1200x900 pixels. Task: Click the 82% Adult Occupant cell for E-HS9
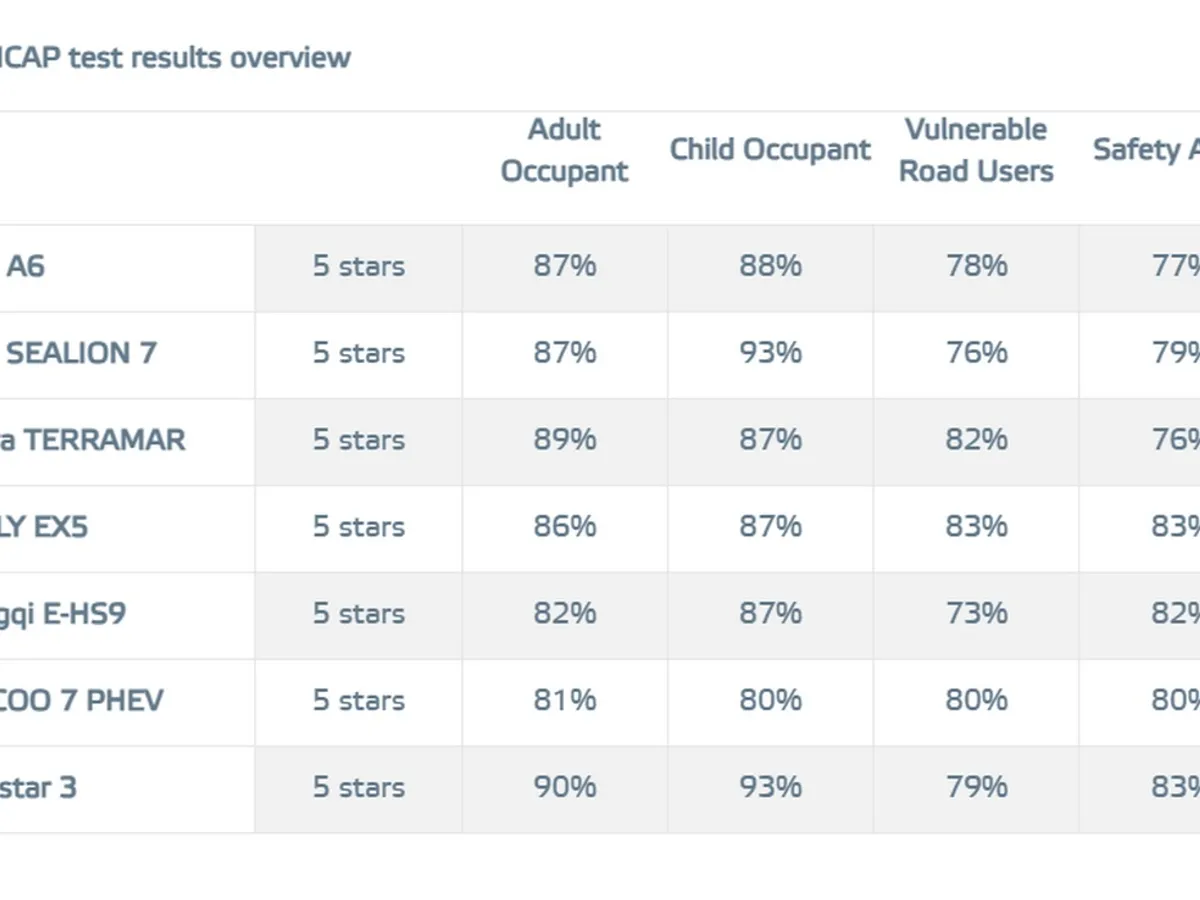coord(564,613)
